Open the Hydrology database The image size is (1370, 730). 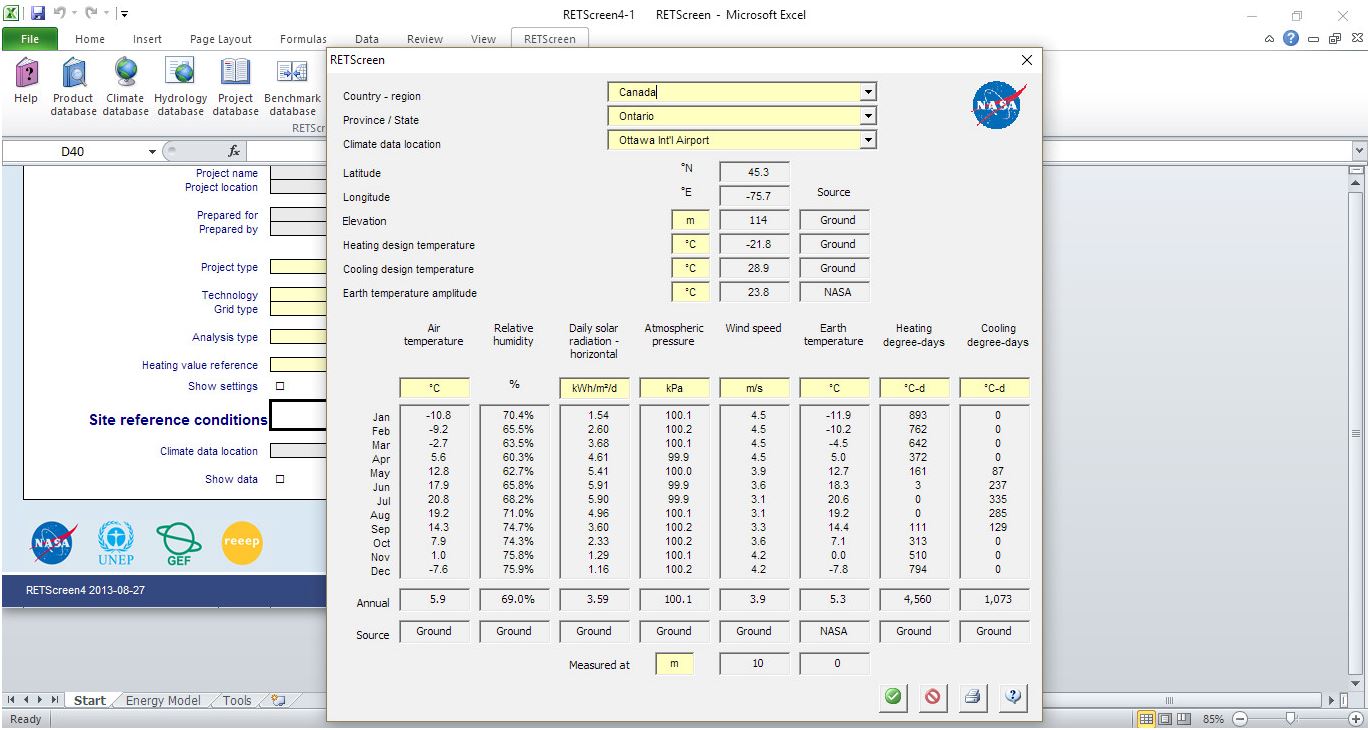click(x=181, y=87)
